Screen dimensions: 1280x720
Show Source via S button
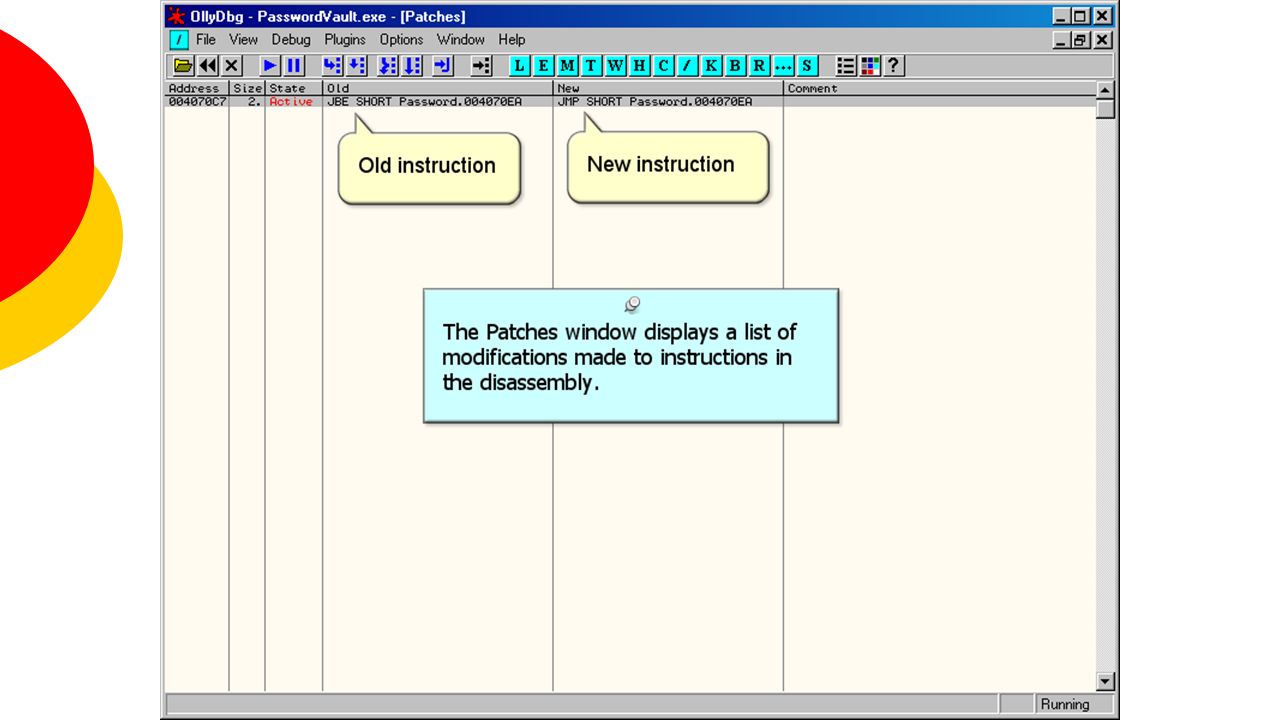pos(808,66)
